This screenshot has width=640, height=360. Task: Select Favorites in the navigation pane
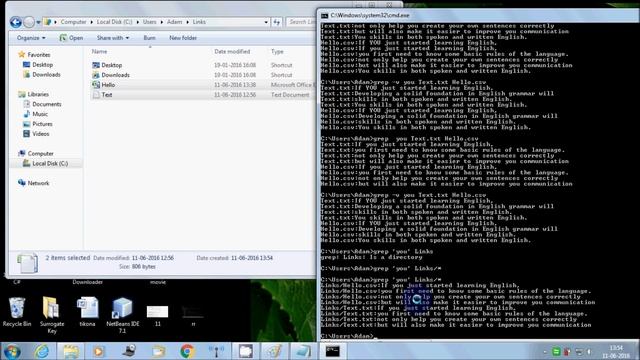point(39,55)
